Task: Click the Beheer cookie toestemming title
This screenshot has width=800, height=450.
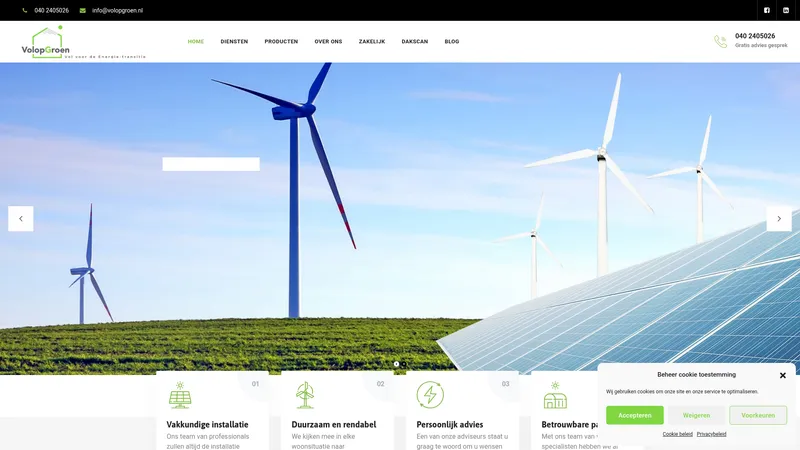Action: (696, 374)
